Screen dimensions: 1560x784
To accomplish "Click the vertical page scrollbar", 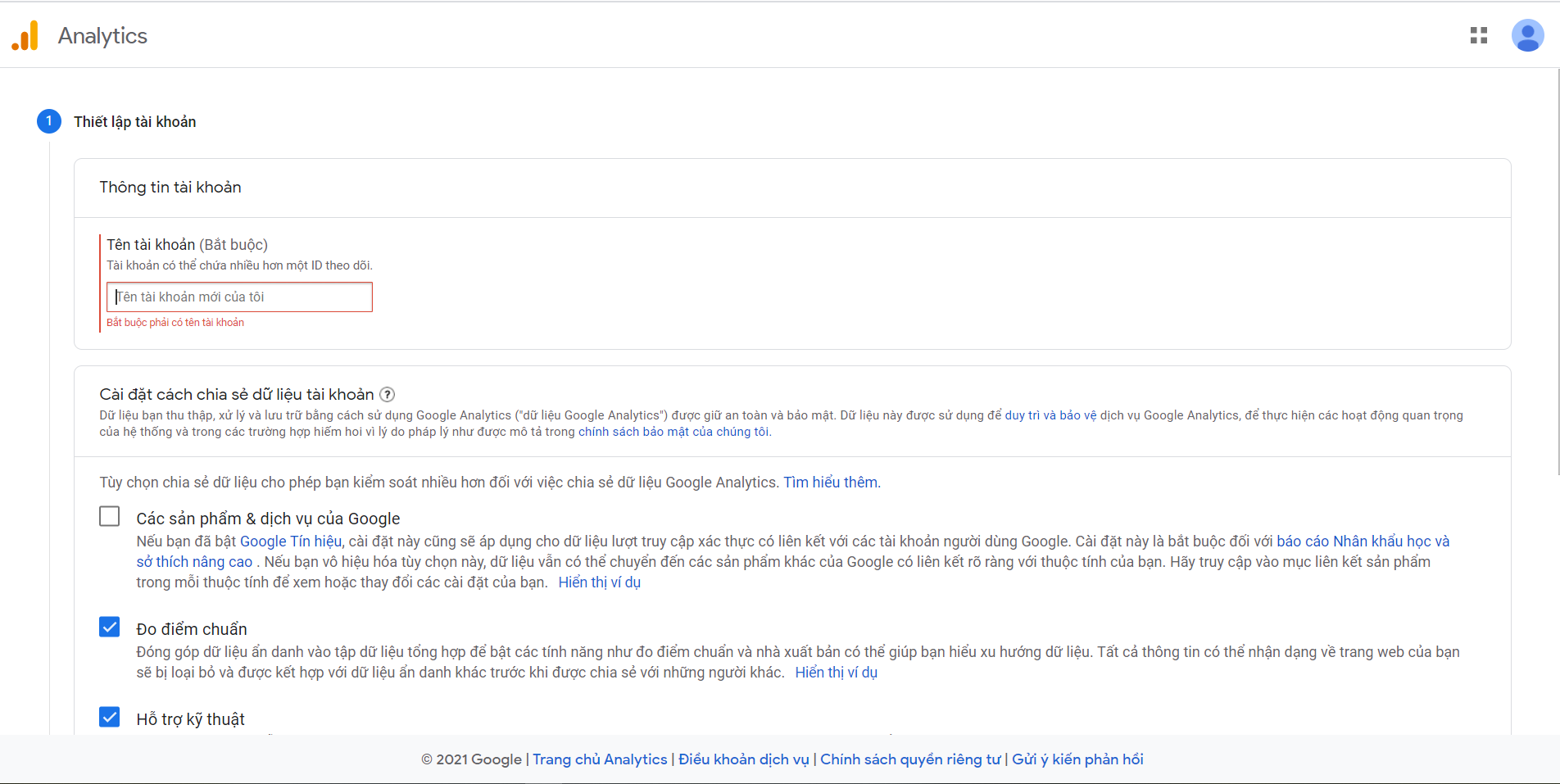I will tap(1557, 270).
